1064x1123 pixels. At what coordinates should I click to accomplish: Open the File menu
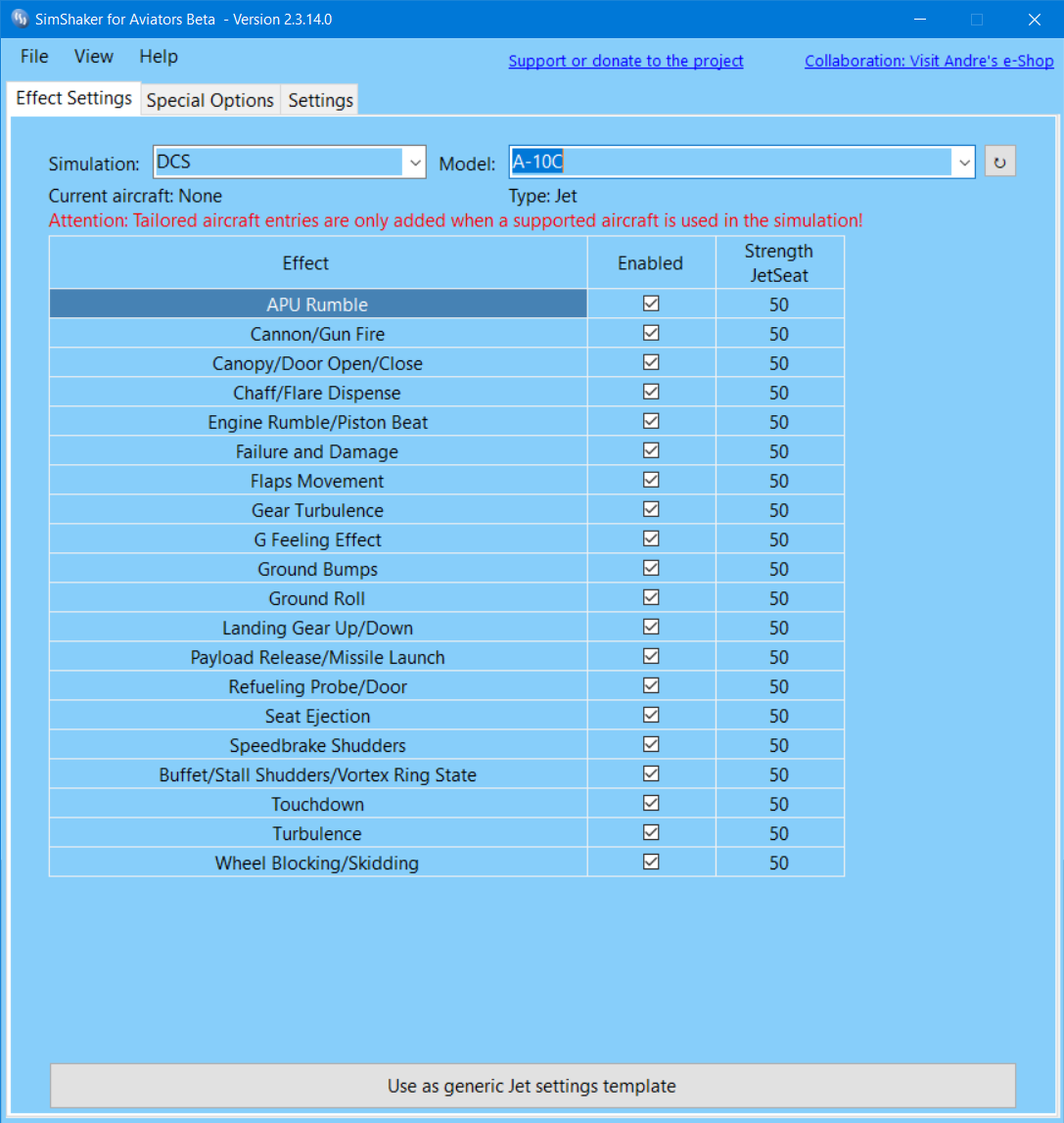coord(34,57)
